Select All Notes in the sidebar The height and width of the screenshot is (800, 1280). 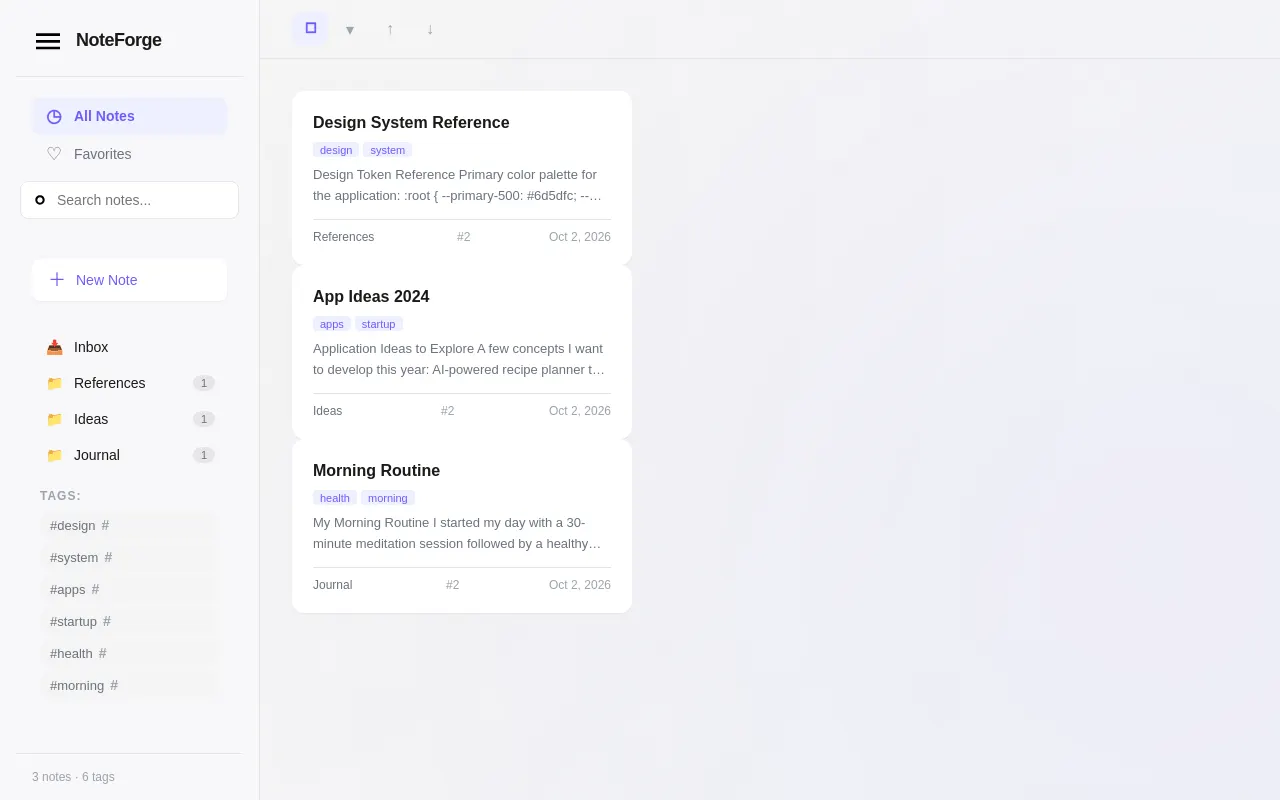tap(130, 116)
